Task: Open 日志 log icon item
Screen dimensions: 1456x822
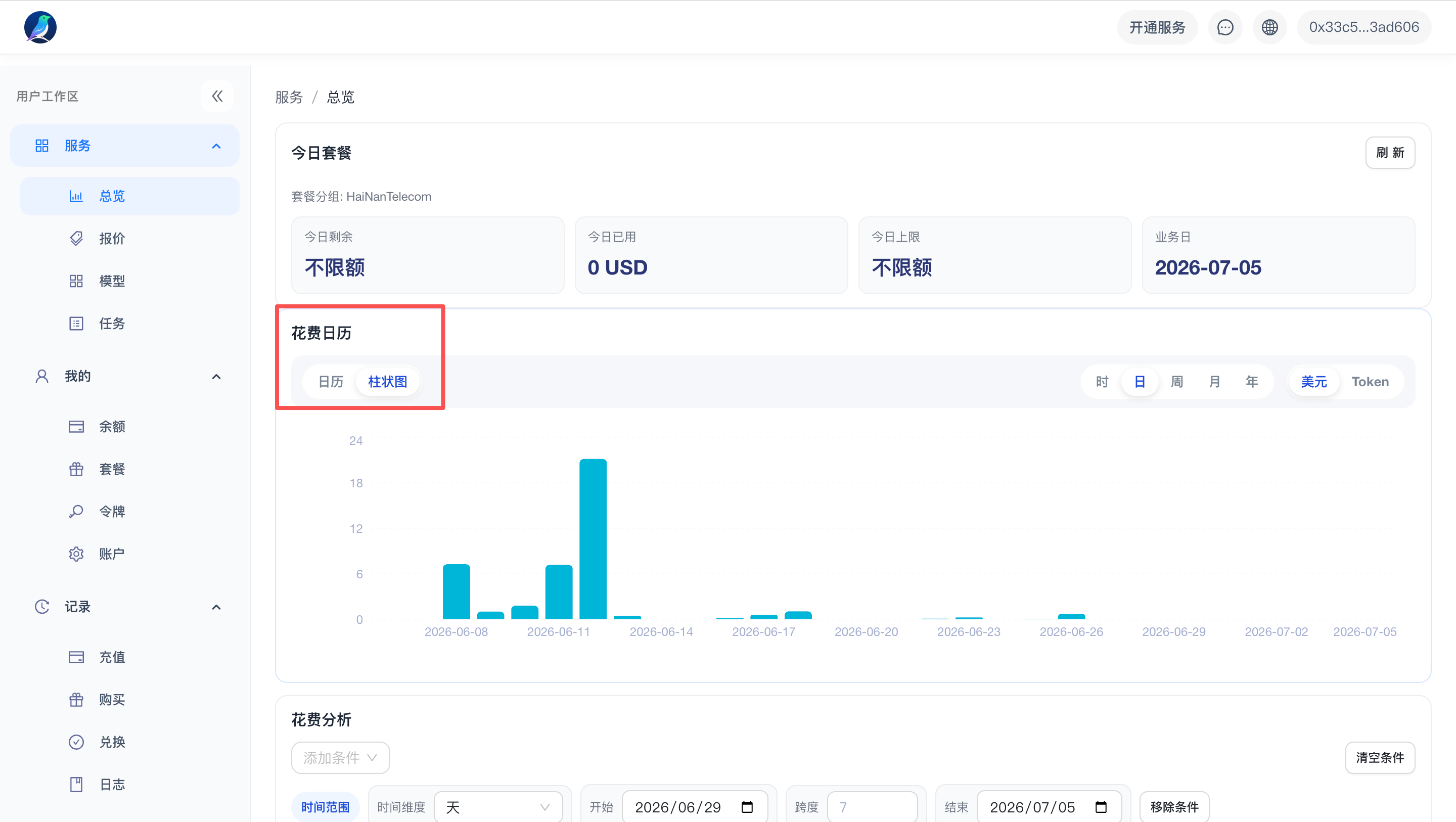Action: 129,784
